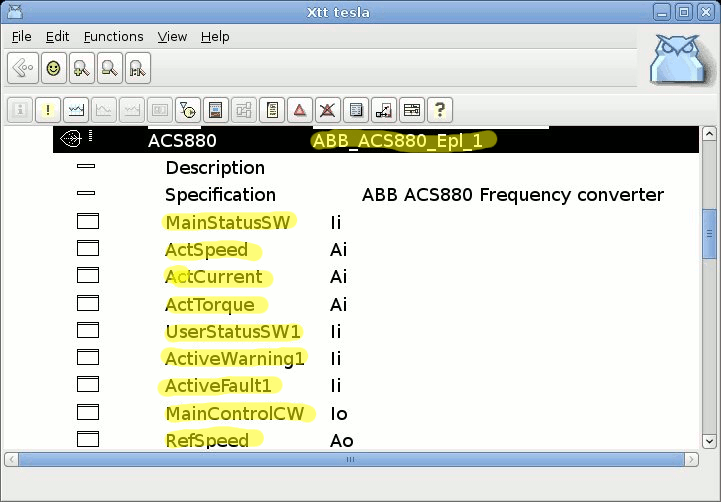Click the yellow exclamation mark icon
Screen dimensions: 721x502
click(48, 110)
